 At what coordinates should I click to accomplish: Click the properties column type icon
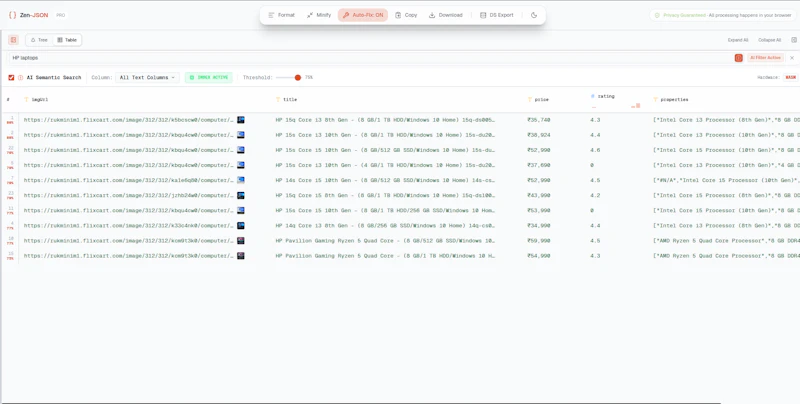click(x=656, y=99)
